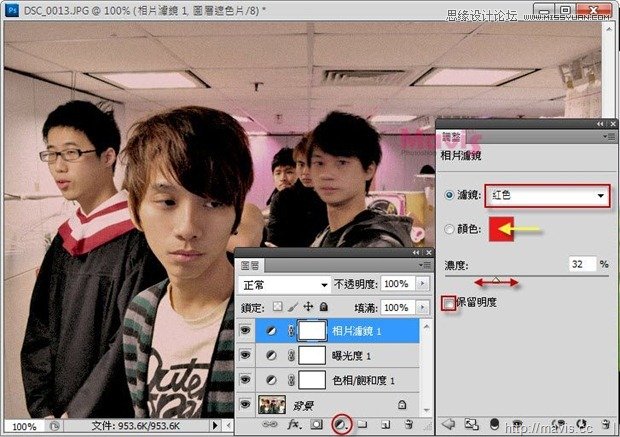The image size is (620, 437).
Task: Close the Layers panel
Action: coord(429,252)
